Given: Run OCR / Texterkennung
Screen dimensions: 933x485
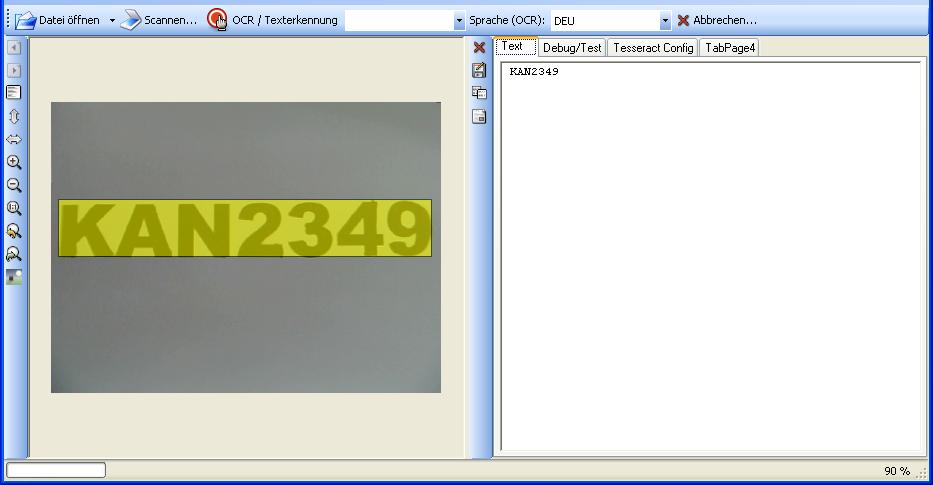Looking at the screenshot, I should coord(273,20).
